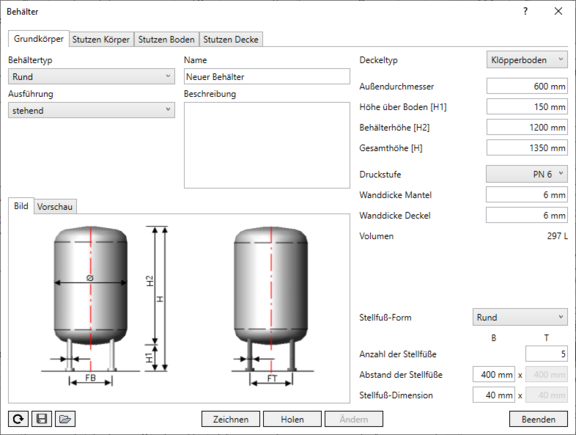Switch to the Vorschau tab
The width and height of the screenshot is (576, 435).
pyautogui.click(x=55, y=206)
